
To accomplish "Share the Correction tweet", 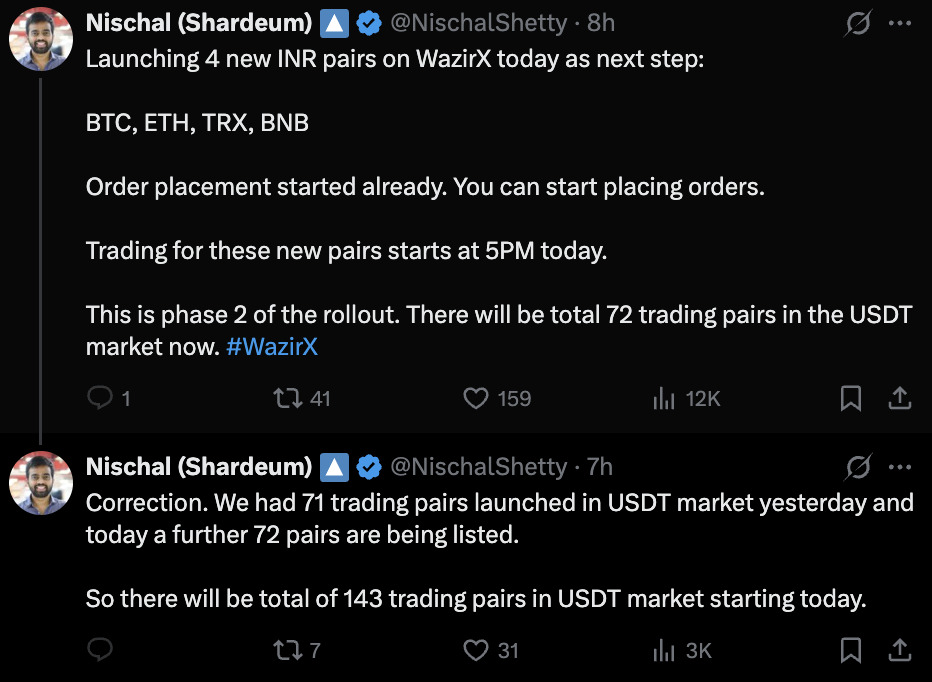I will pyautogui.click(x=900, y=650).
